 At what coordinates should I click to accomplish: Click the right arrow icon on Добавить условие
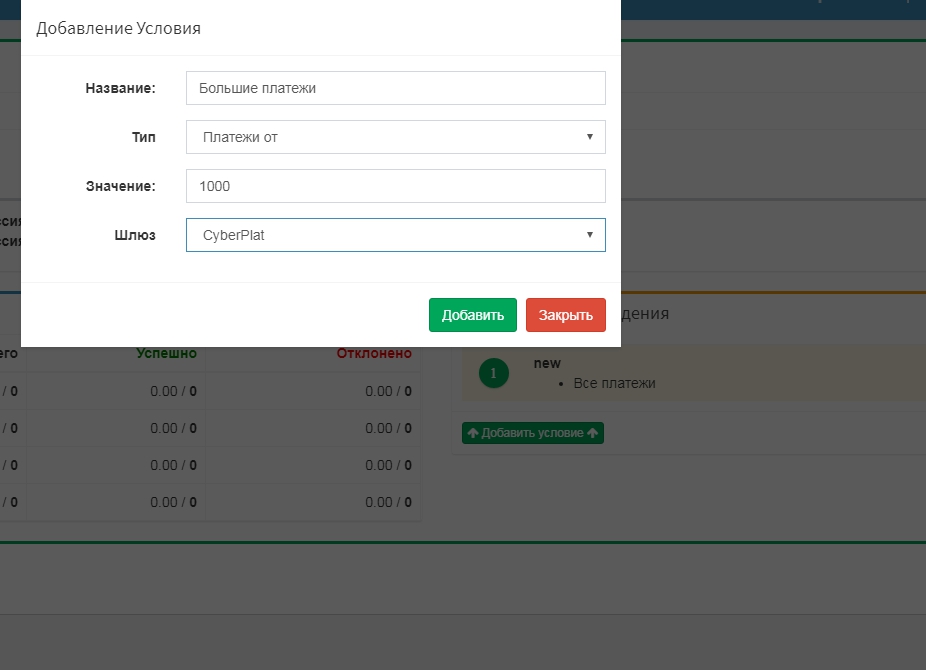(x=593, y=433)
